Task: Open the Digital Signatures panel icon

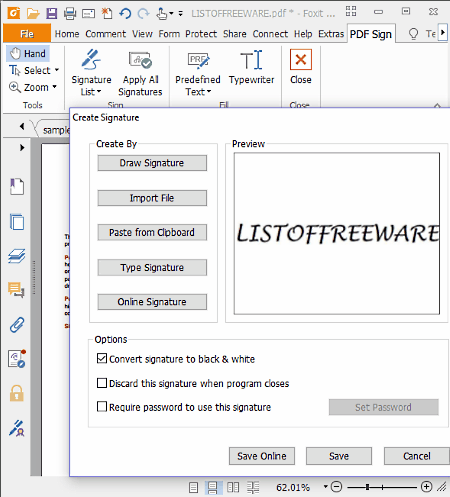Action: tap(17, 359)
